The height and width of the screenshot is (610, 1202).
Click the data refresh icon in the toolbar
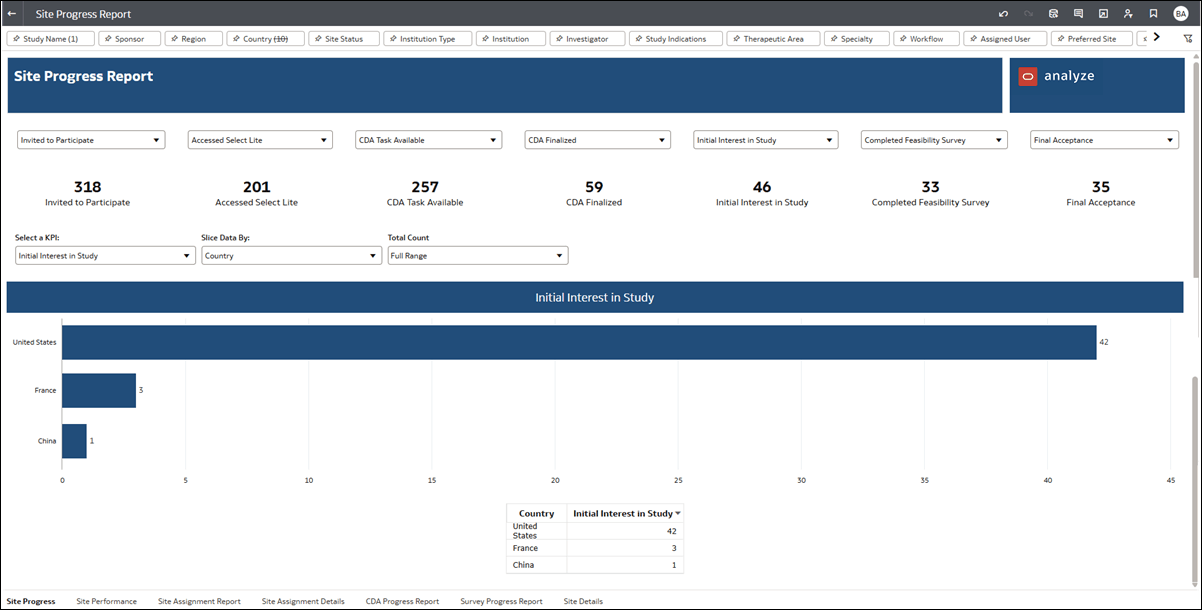(x=1053, y=13)
